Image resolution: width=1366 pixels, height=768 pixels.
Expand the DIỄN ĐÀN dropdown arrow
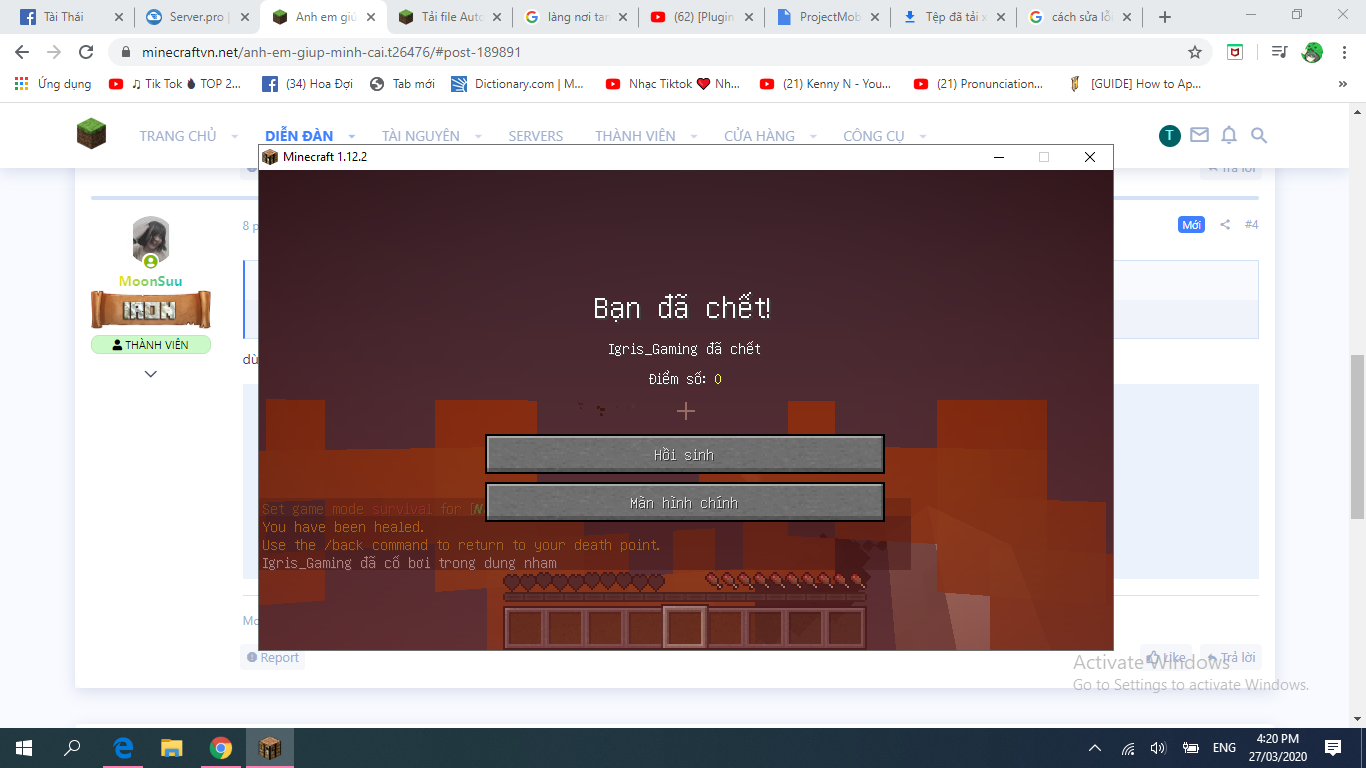[352, 136]
